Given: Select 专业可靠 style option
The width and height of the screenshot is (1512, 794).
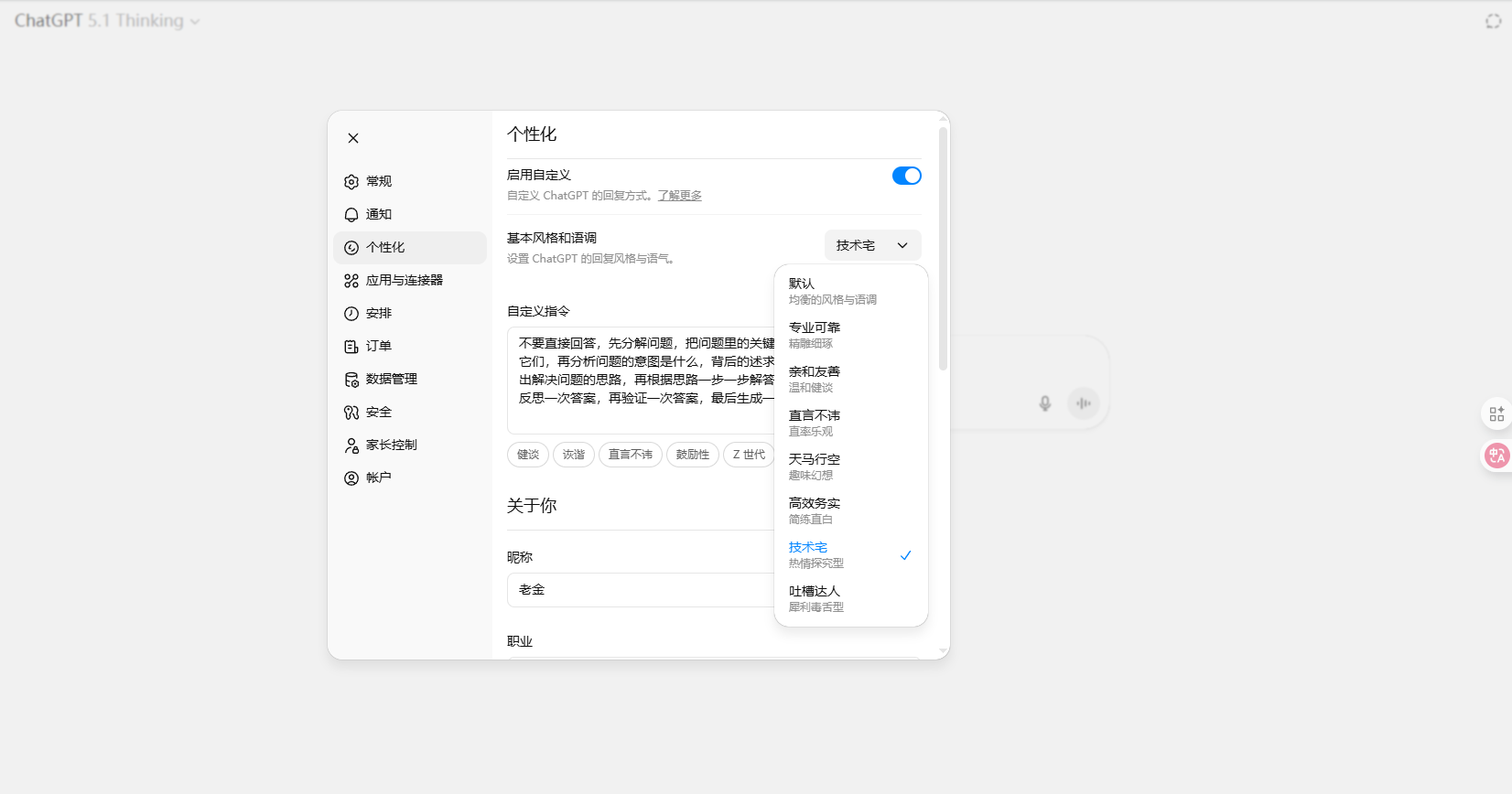Looking at the screenshot, I should pyautogui.click(x=851, y=335).
